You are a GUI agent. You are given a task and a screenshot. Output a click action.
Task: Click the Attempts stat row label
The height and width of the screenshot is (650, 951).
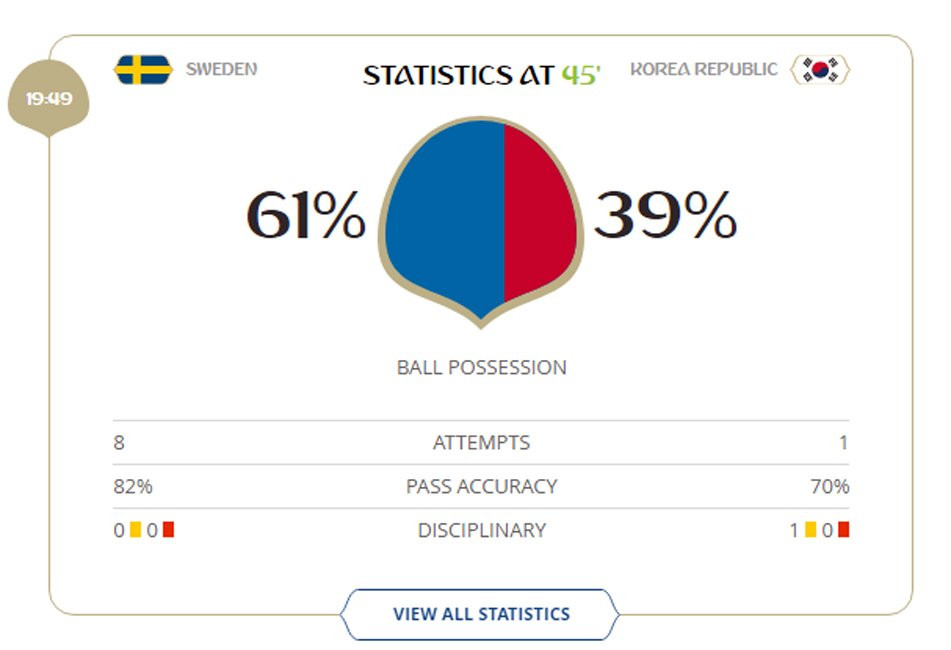pos(481,442)
